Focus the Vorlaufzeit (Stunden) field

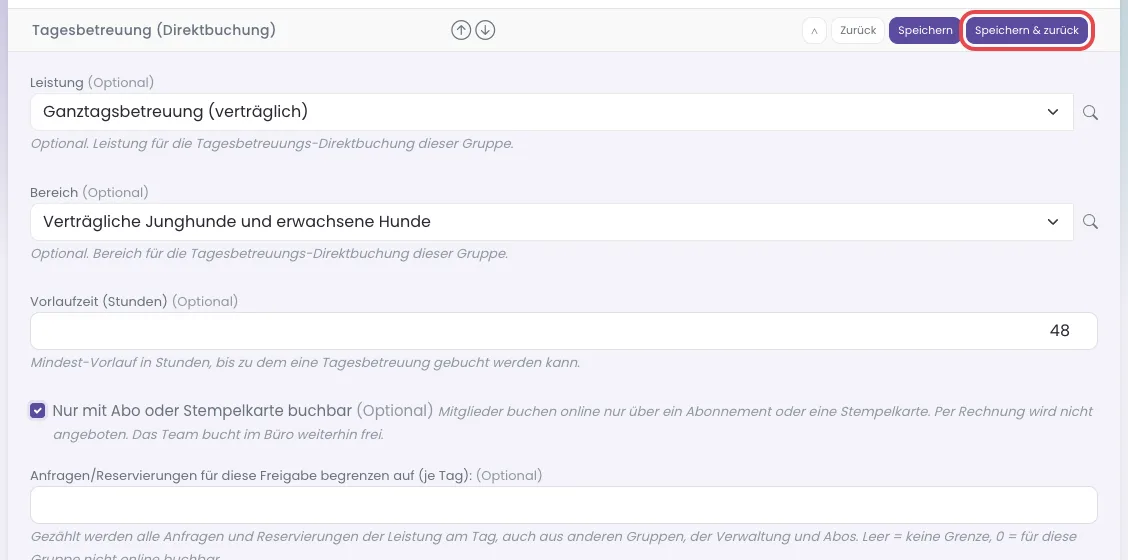(563, 331)
